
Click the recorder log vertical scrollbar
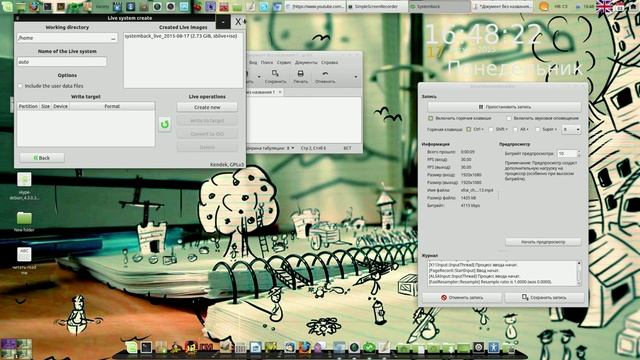pos(578,273)
